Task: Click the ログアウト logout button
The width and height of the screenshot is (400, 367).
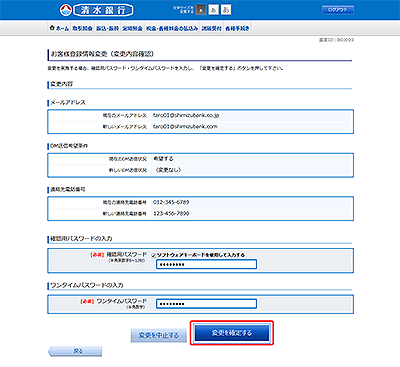Action: click(x=338, y=10)
